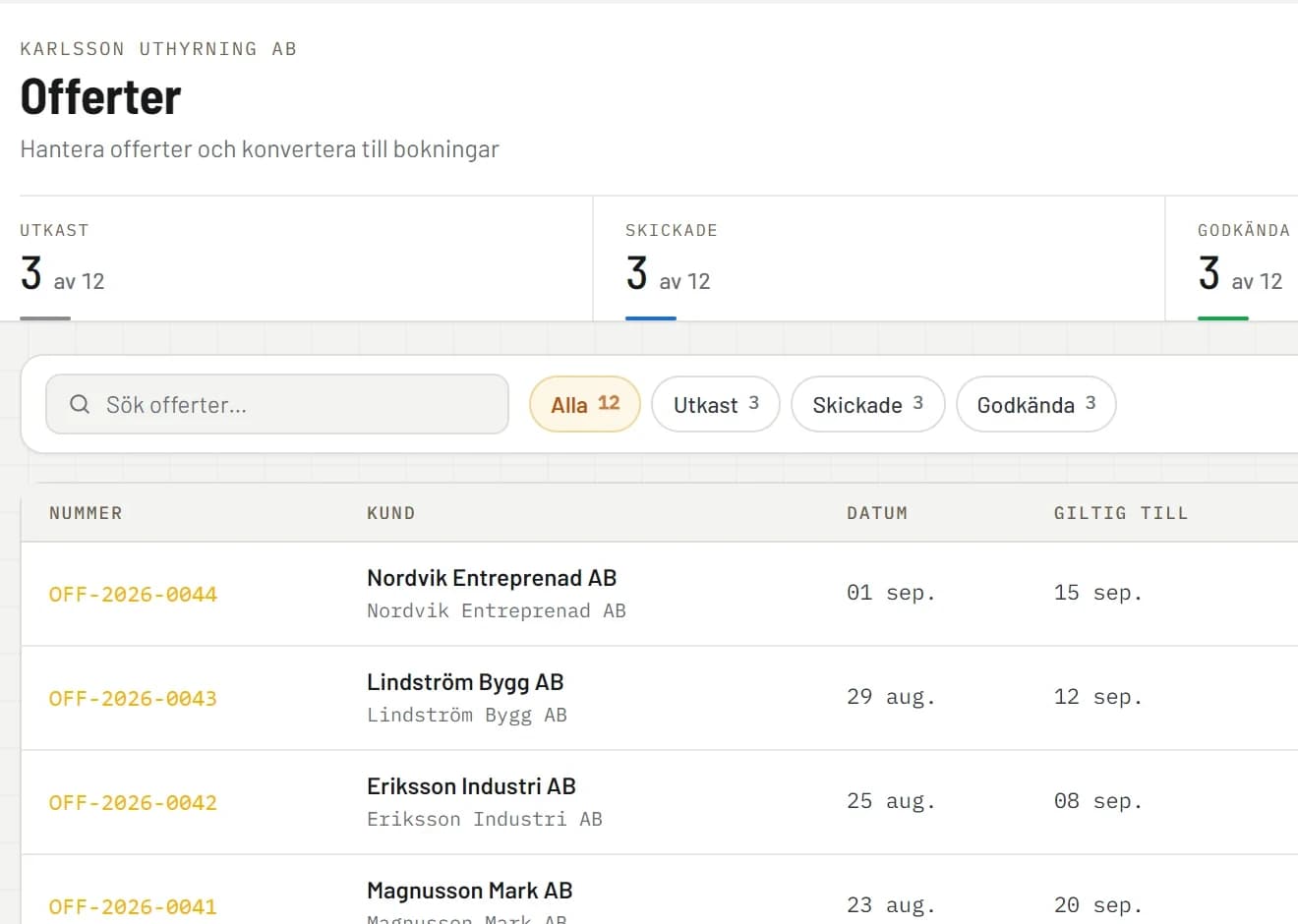Click the subtitle Hantera offerter och konvertera
The image size is (1298, 924).
point(260,149)
